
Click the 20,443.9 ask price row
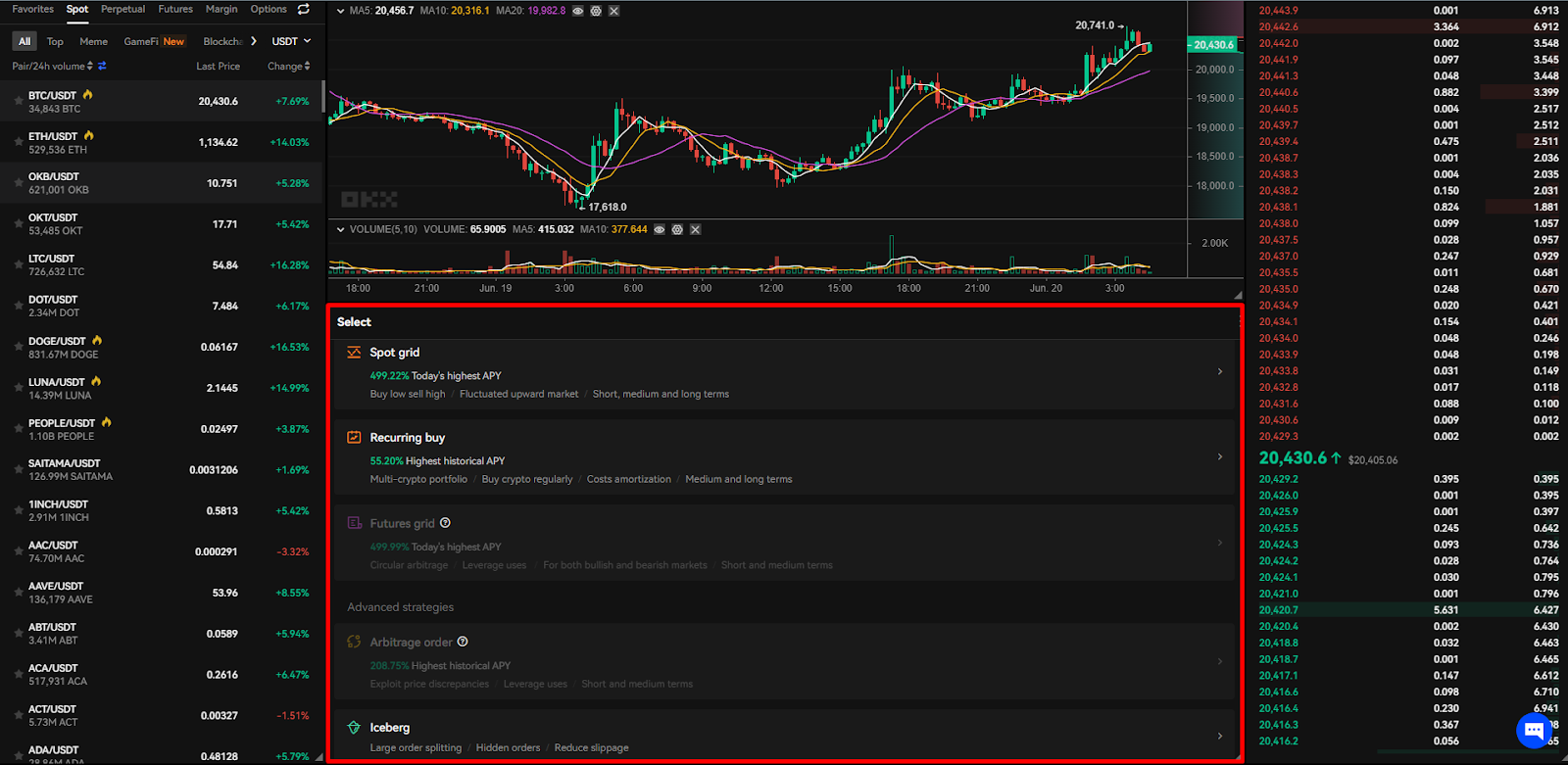pos(1406,11)
